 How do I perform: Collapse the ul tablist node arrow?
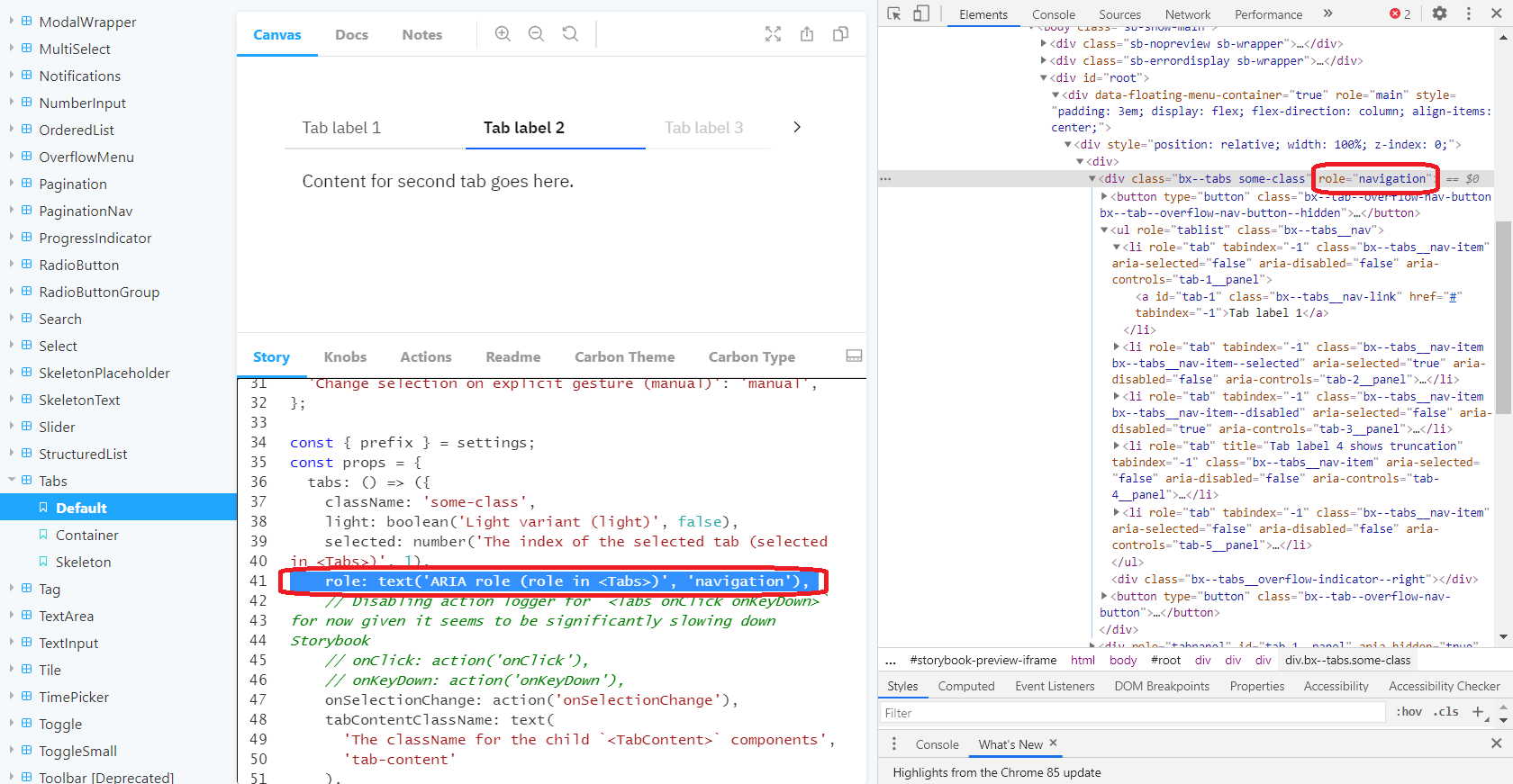[1104, 230]
